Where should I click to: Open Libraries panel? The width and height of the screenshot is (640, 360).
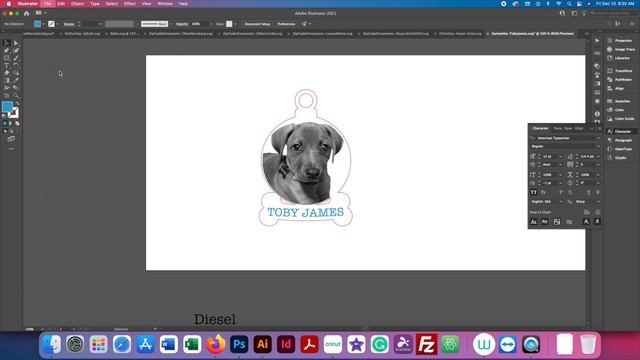pyautogui.click(x=618, y=58)
